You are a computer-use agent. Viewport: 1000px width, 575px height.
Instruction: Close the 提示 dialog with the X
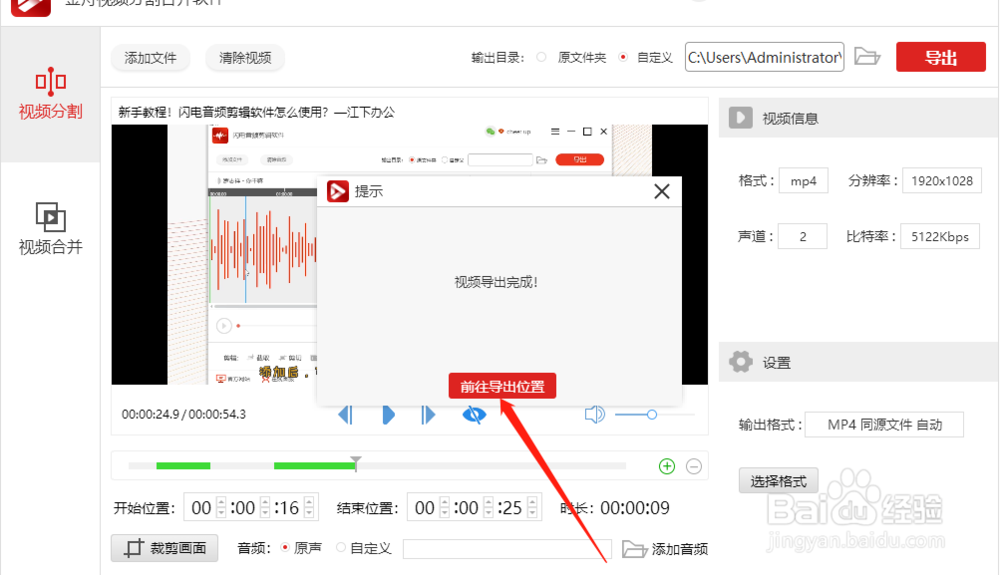[661, 191]
